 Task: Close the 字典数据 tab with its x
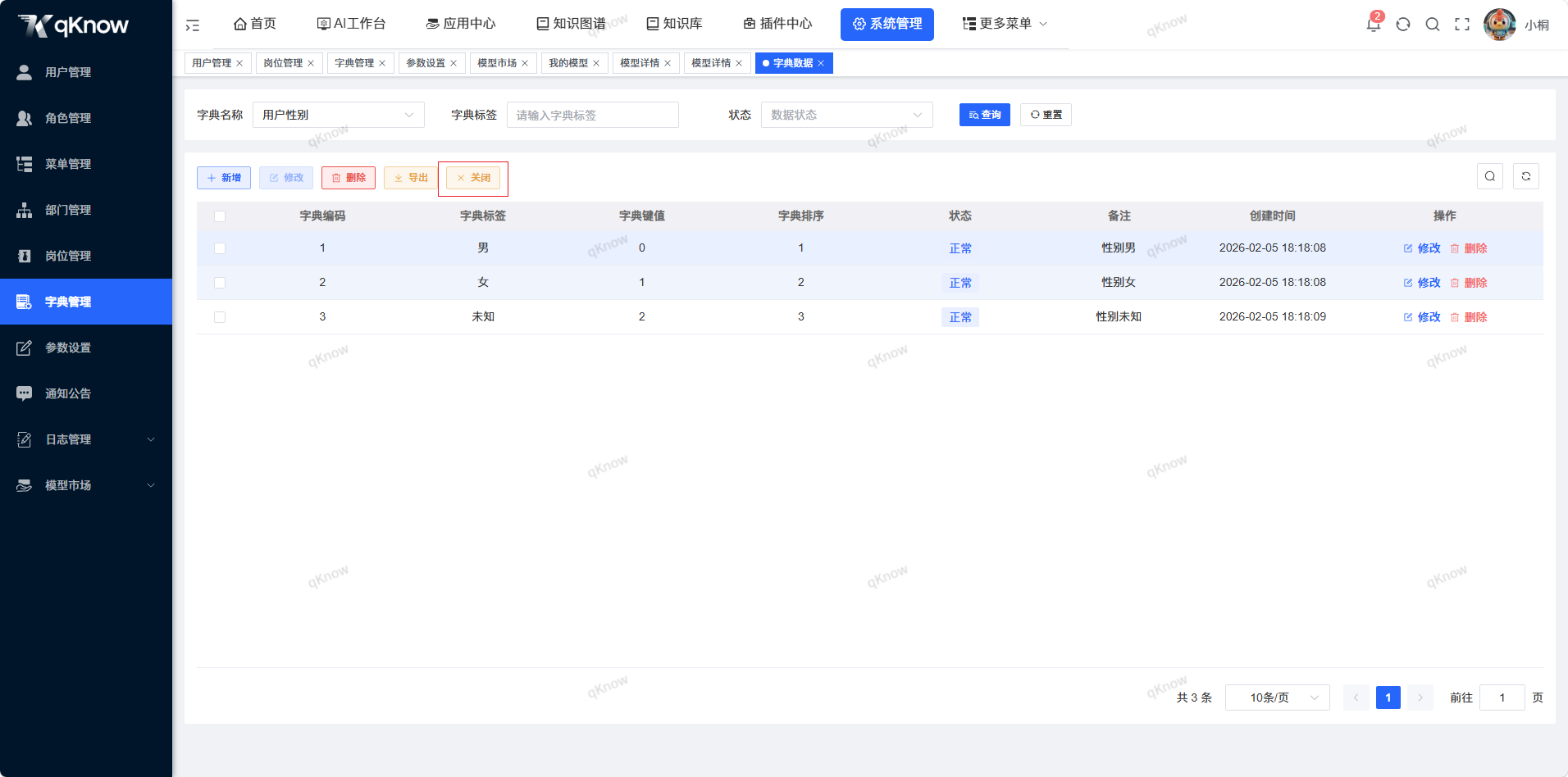pos(821,63)
